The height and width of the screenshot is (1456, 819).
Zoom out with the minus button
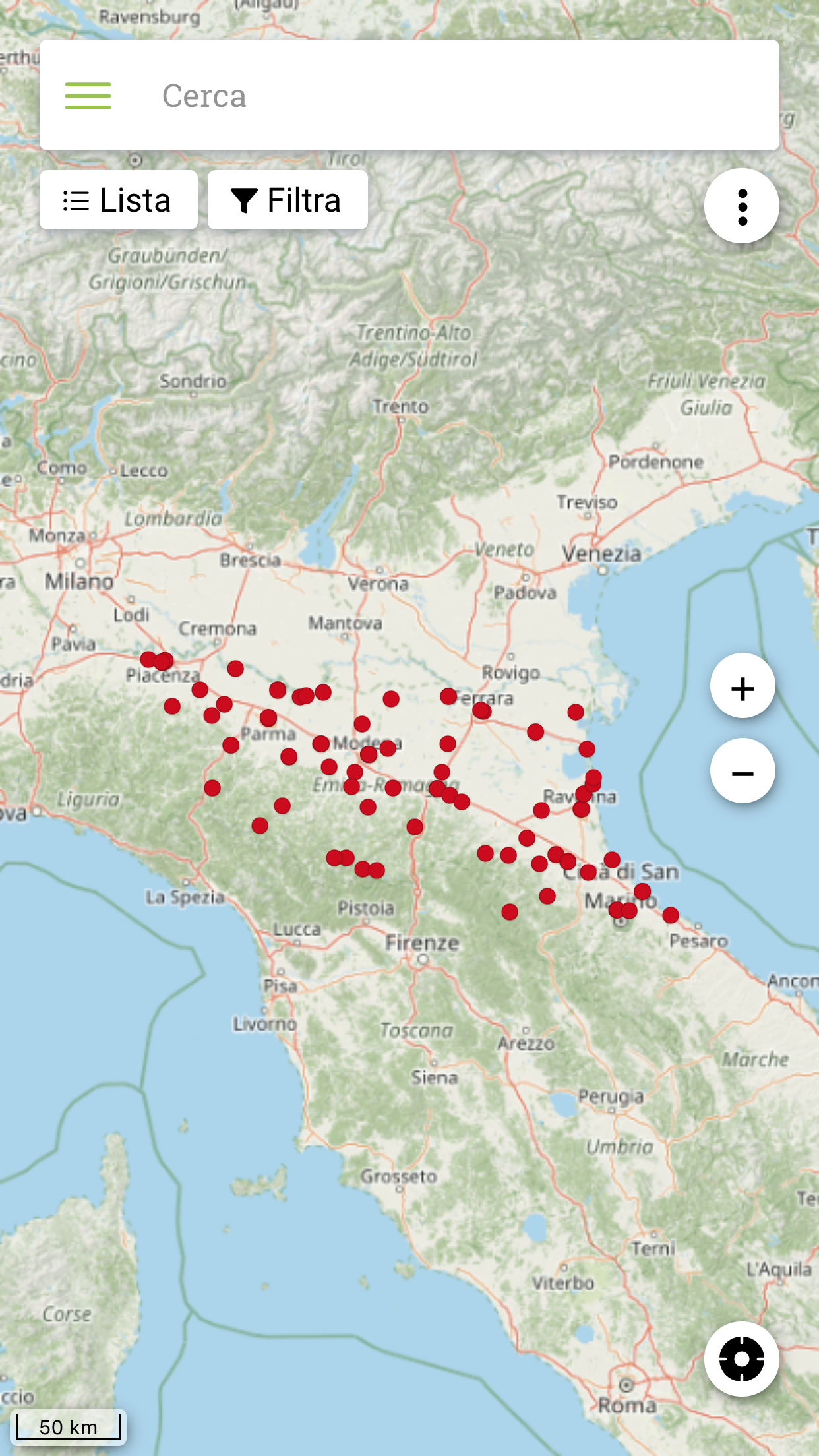pyautogui.click(x=743, y=771)
